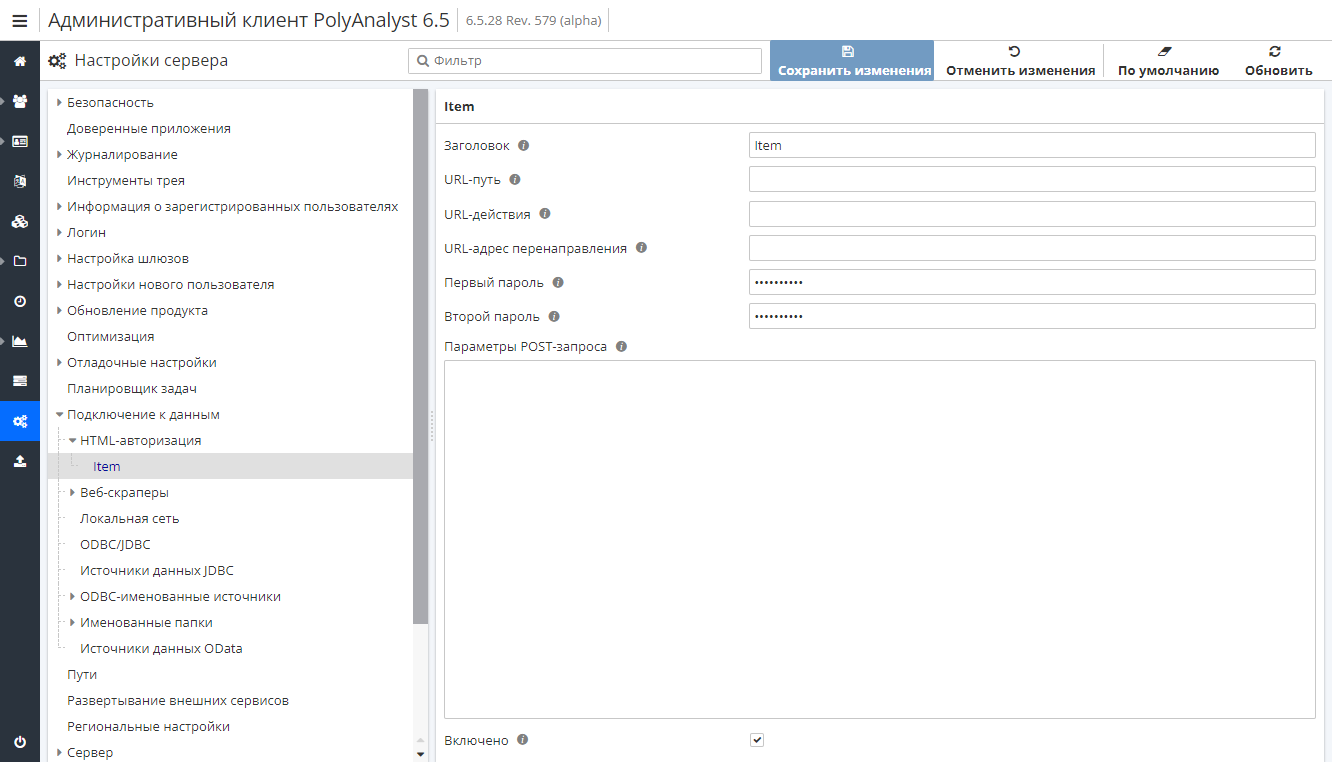This screenshot has width=1332, height=762.
Task: Expand the Именованные папки node
Action: click(73, 622)
